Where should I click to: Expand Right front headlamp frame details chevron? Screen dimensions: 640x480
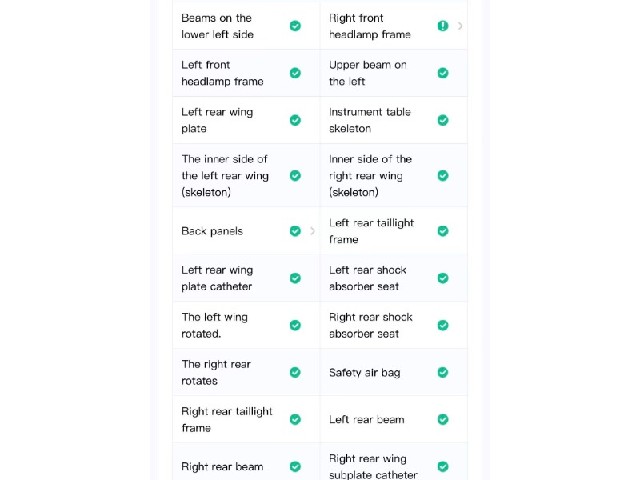[x=460, y=26]
